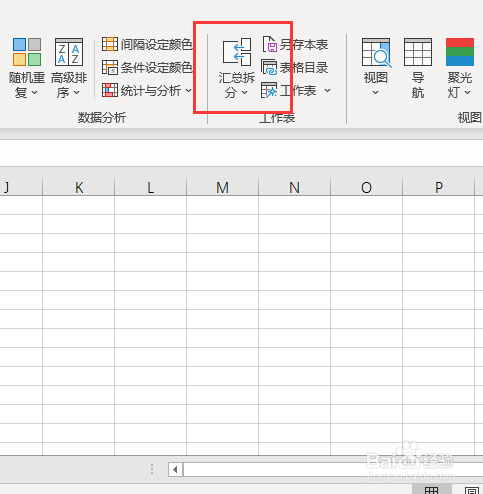
Task: Click the 间隔设定颜色 button
Action: (x=147, y=44)
